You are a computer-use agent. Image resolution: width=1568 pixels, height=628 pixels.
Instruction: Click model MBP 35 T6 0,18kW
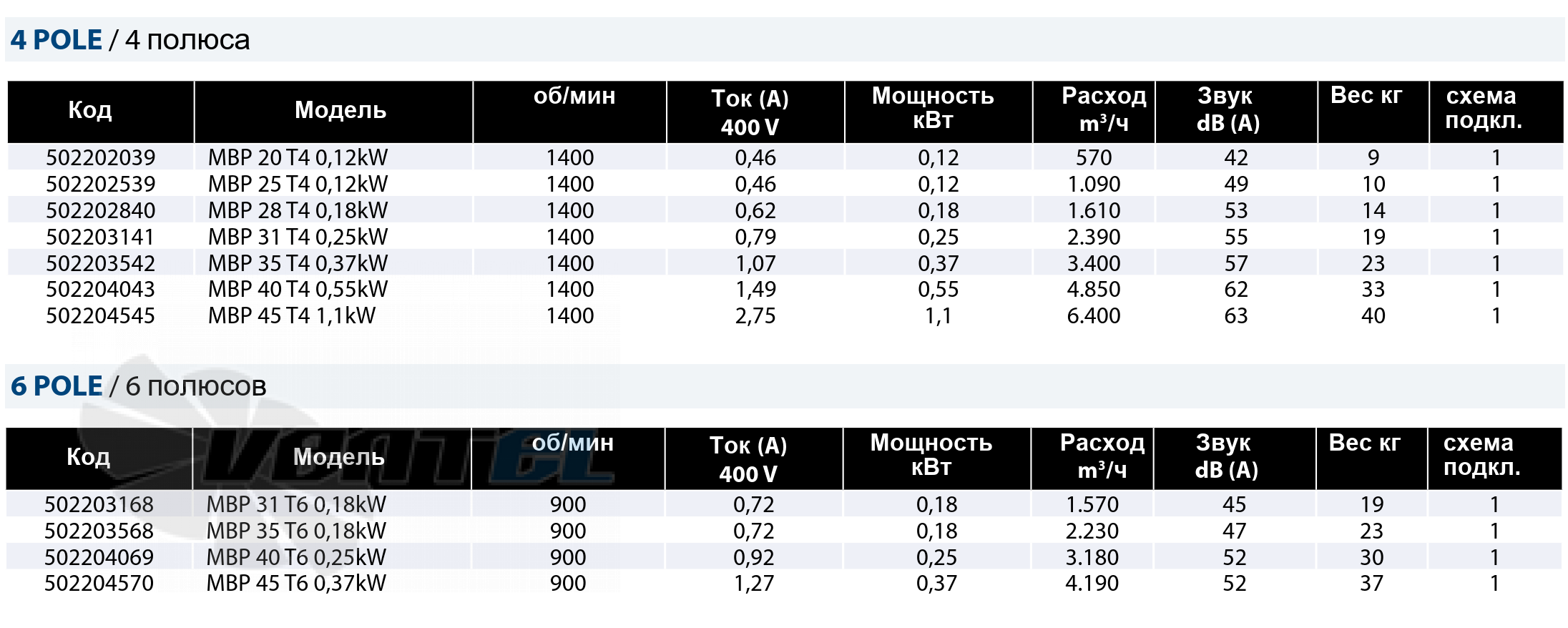tap(296, 531)
